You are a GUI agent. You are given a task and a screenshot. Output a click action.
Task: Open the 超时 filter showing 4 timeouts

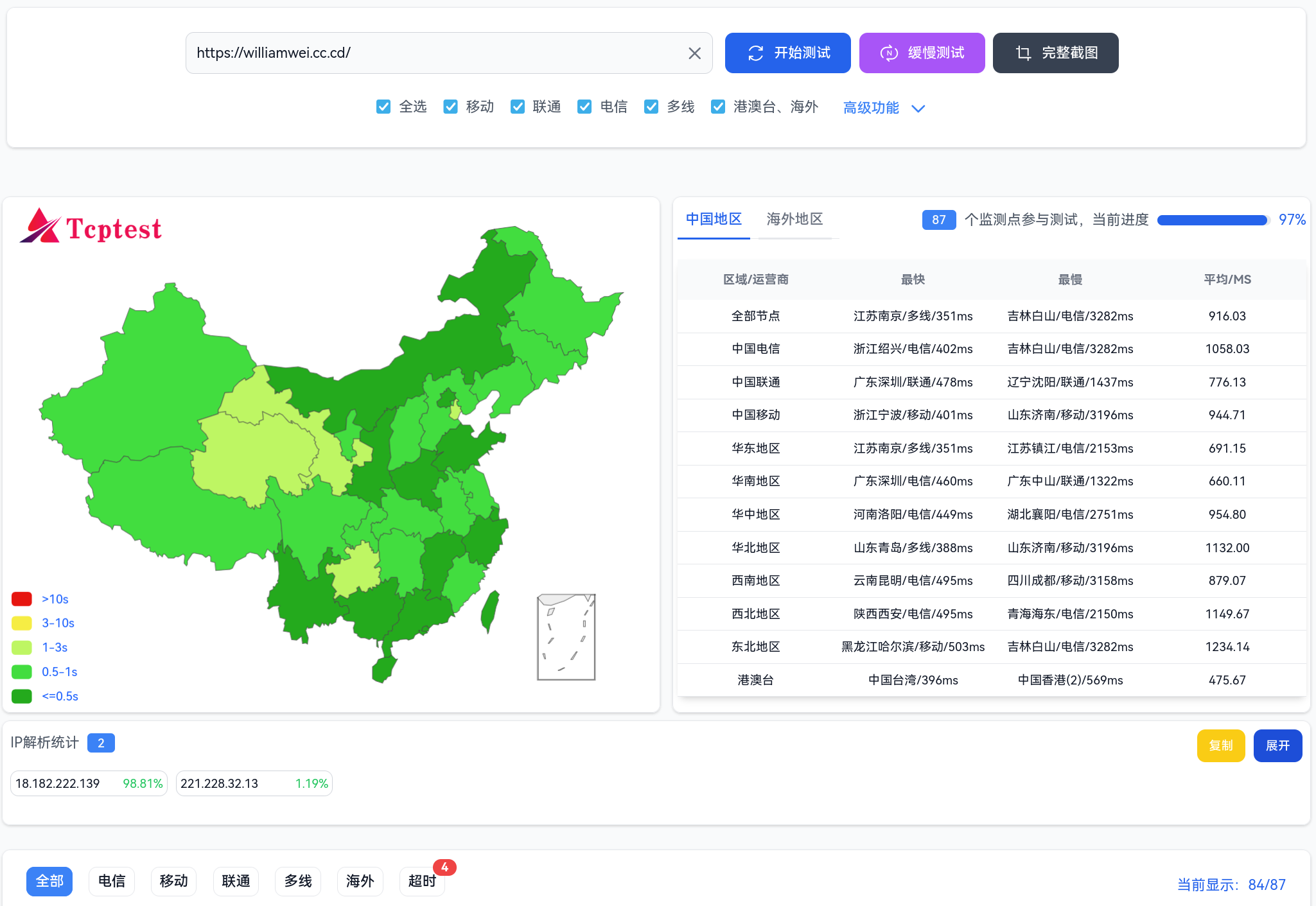tap(421, 882)
